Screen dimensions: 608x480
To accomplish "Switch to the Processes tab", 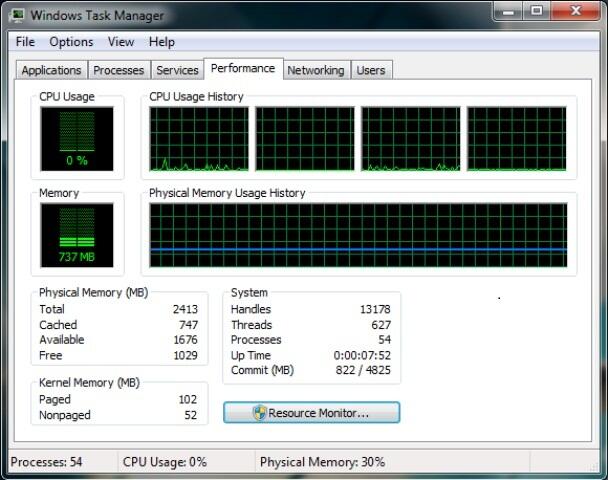I will tap(119, 70).
